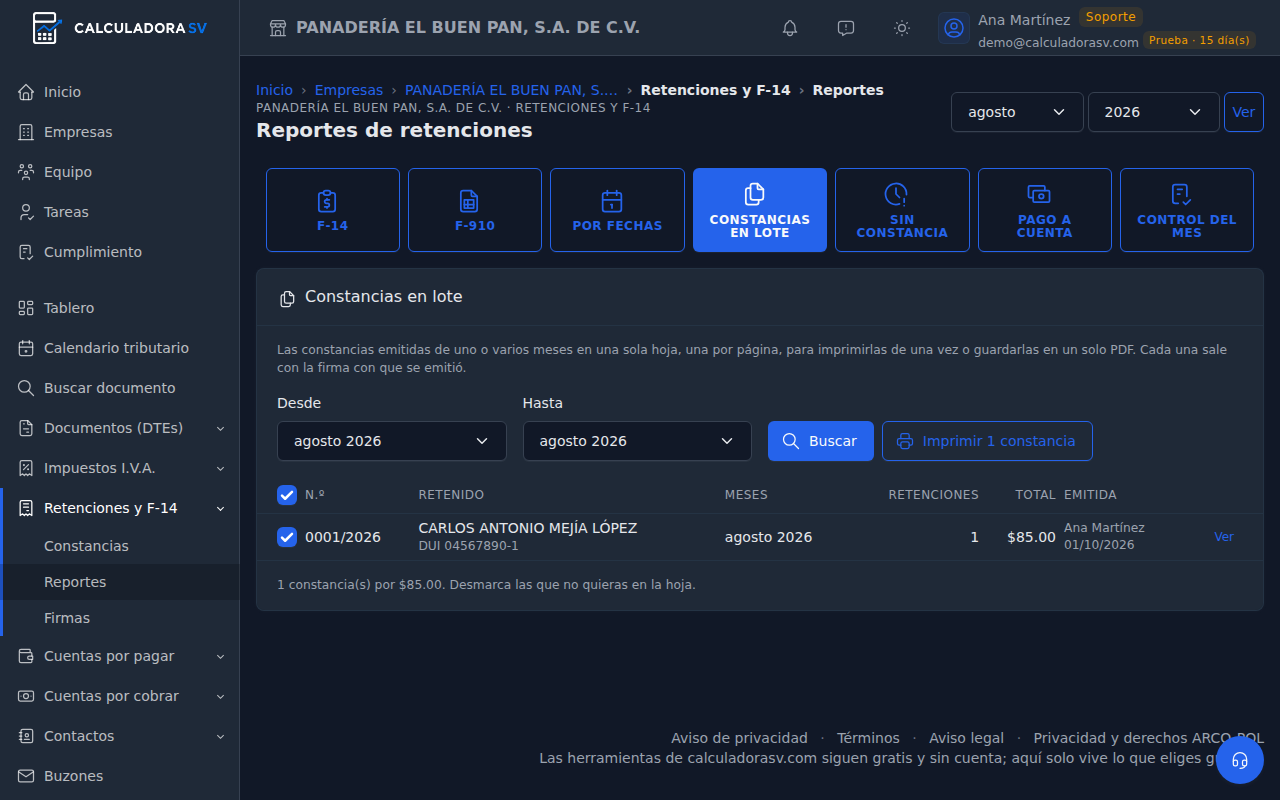Viewport: 1280px width, 800px height.
Task: Select the Constancias en Lote tab
Action: [x=760, y=210]
